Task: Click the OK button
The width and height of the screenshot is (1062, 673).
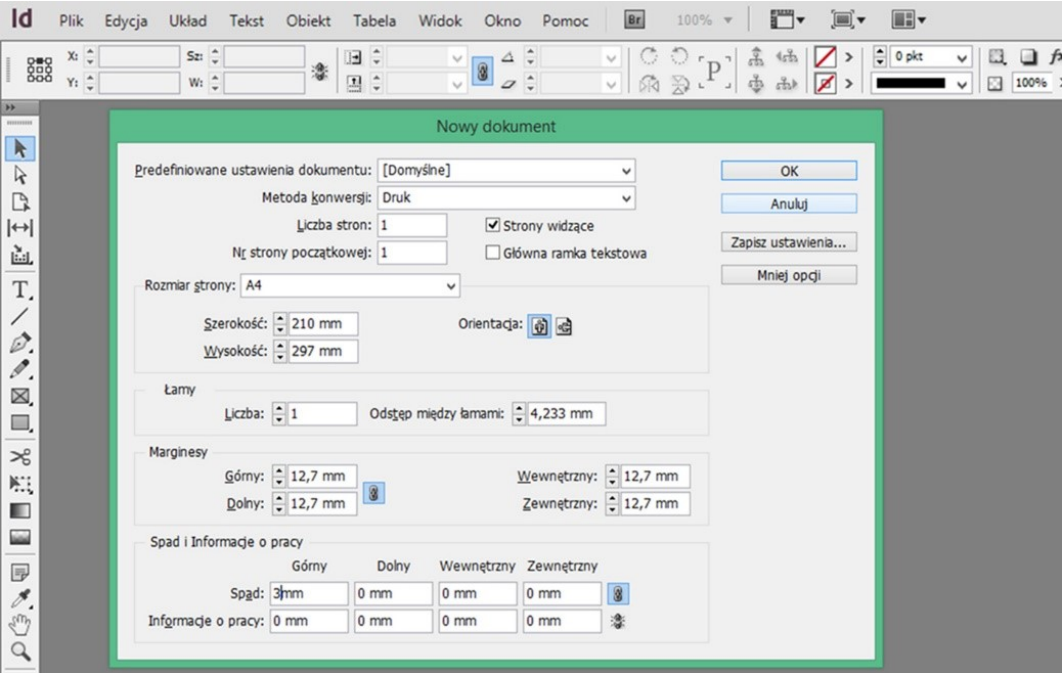Action: click(788, 171)
